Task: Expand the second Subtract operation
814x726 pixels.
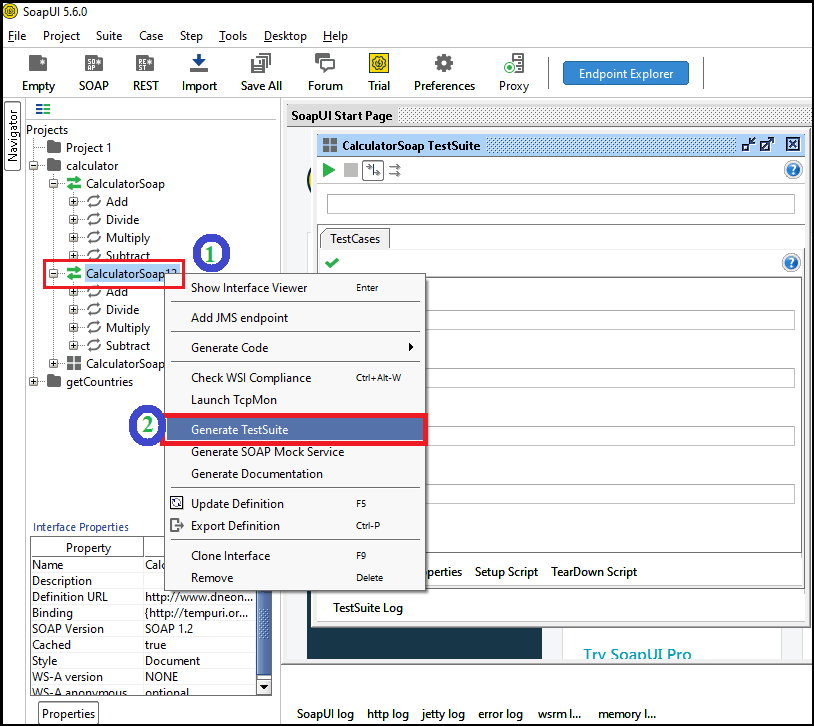Action: pos(73,346)
